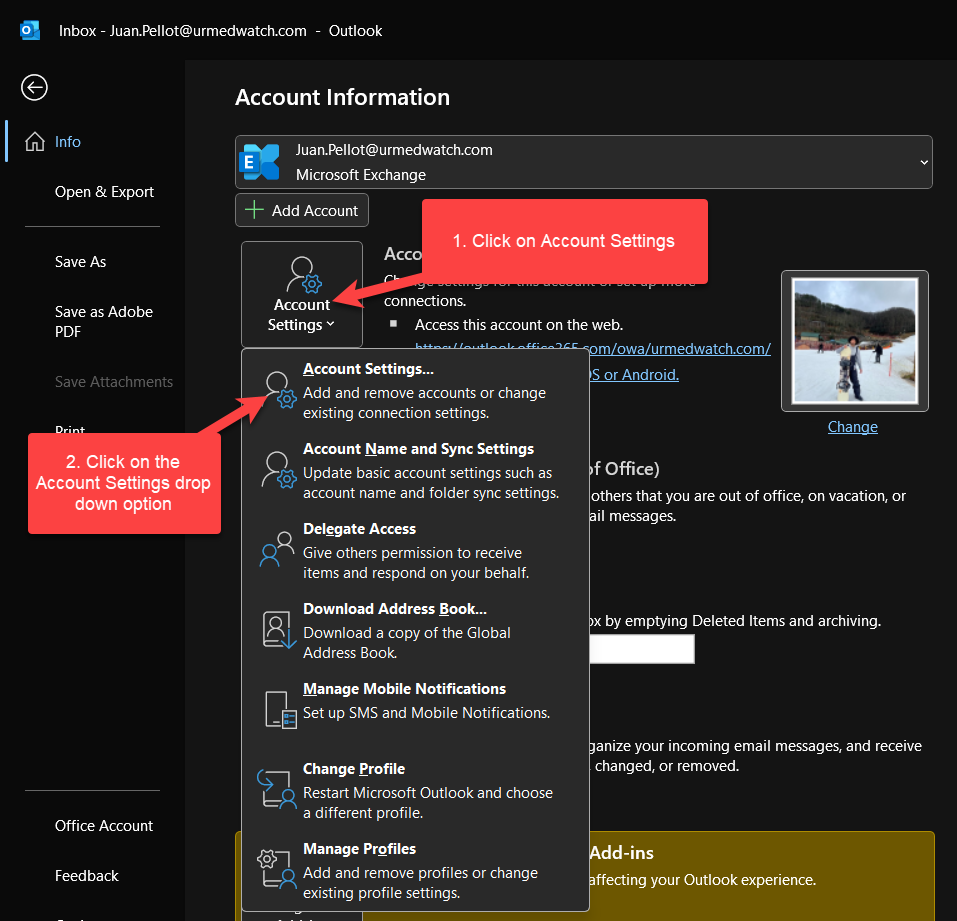Click the back arrow icon

point(34,88)
